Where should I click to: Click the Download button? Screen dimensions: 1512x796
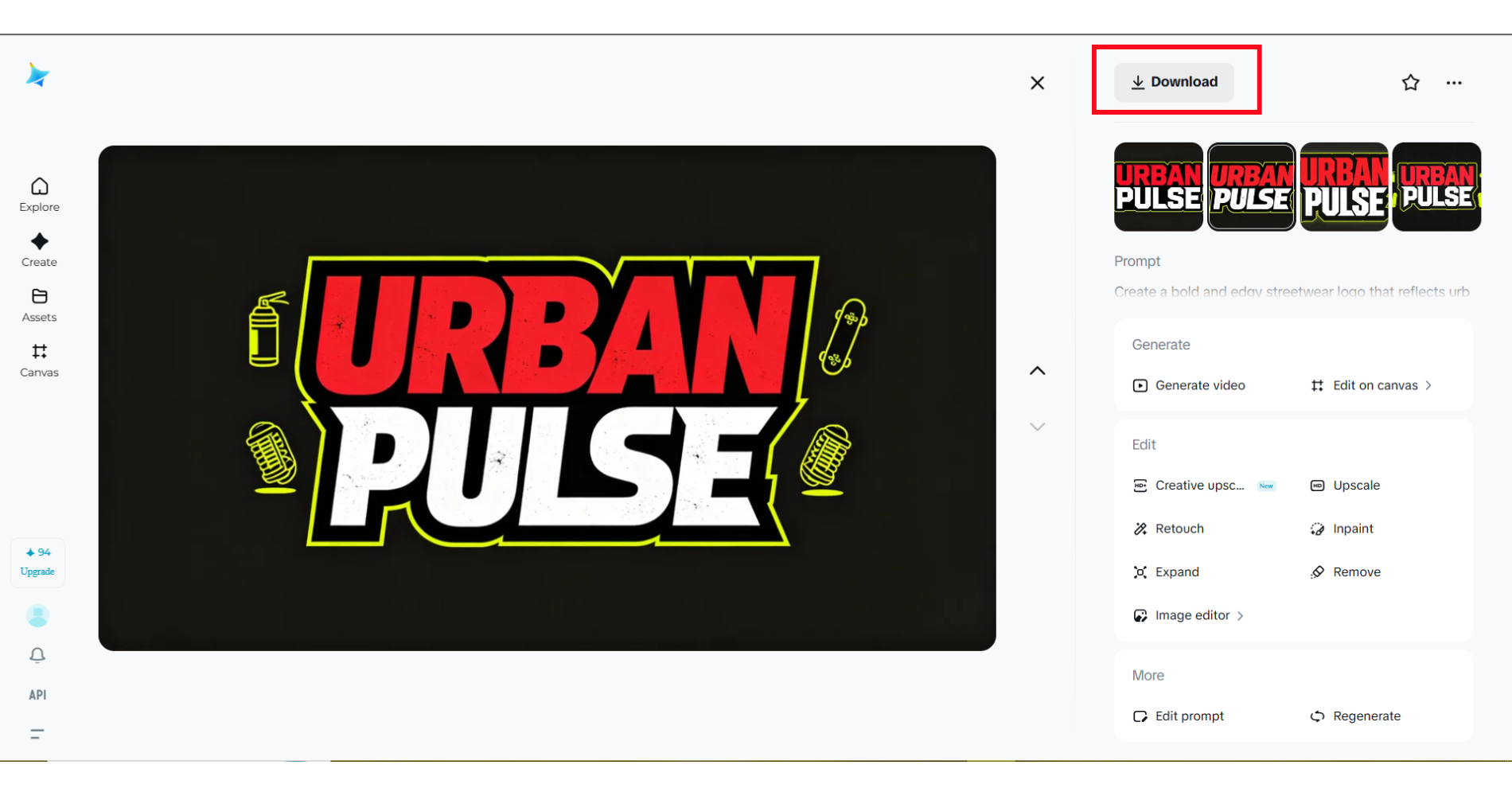(1174, 82)
